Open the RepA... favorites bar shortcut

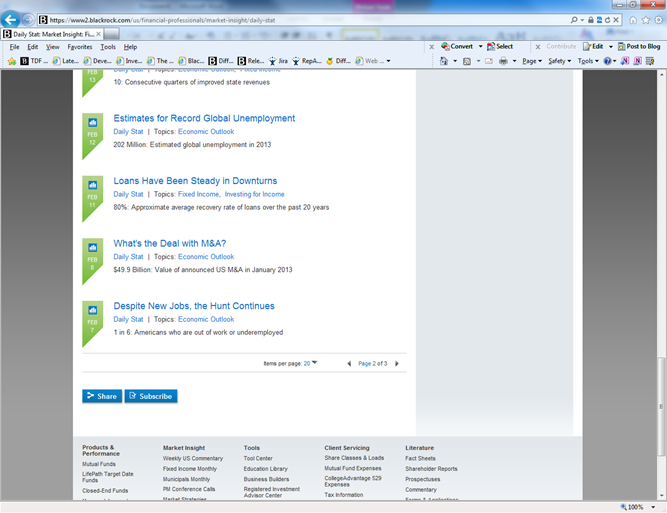tap(307, 61)
